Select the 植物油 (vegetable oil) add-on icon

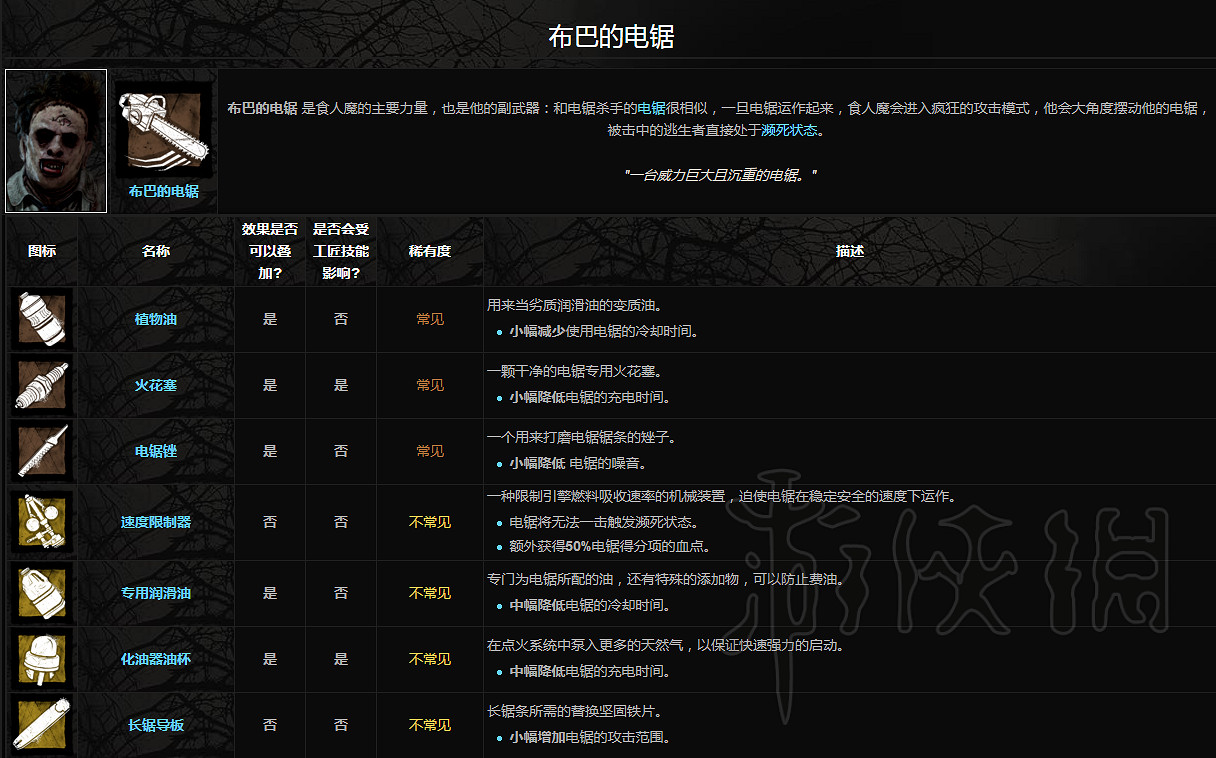41,318
